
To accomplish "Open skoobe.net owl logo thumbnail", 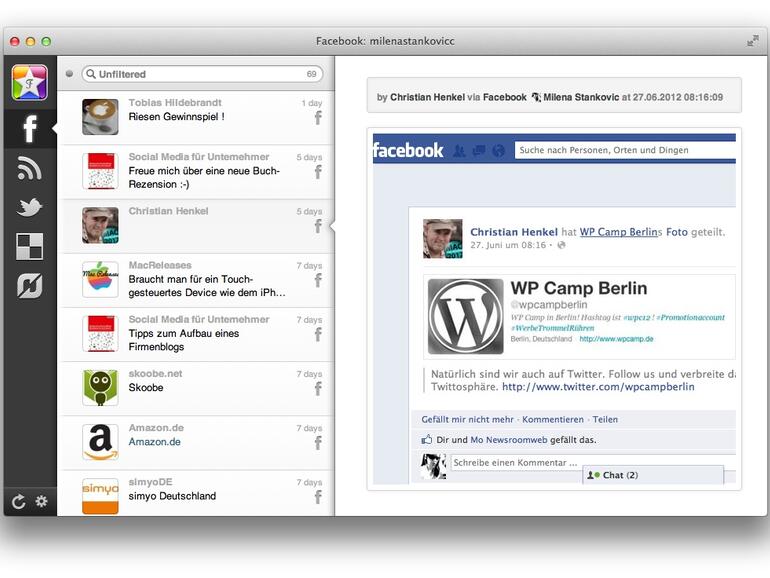I will click(x=100, y=388).
